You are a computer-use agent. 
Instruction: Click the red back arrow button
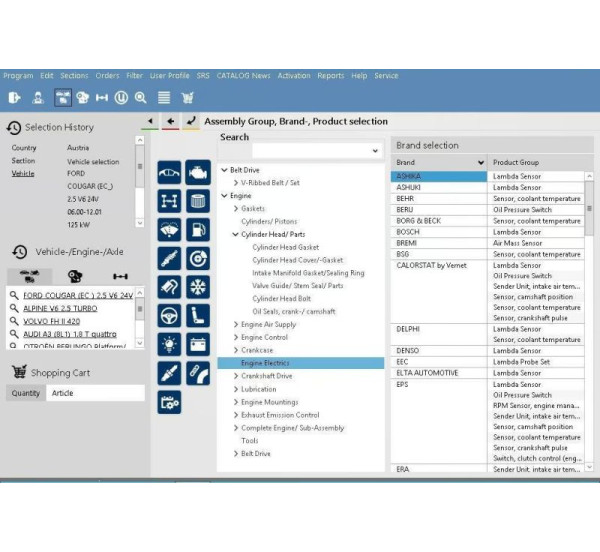(x=170, y=121)
